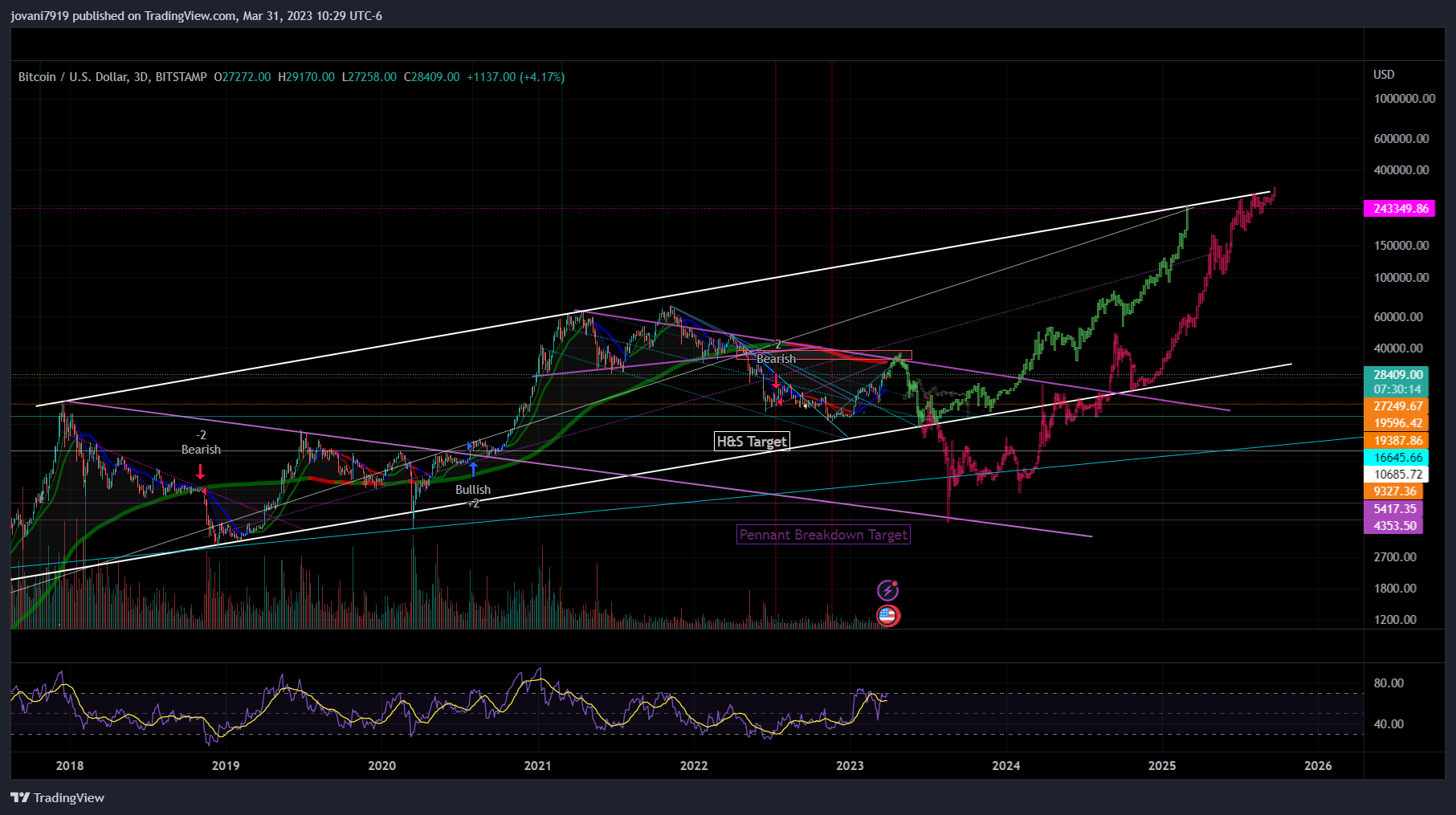The width and height of the screenshot is (1456, 815).
Task: Click the 40.00 RSI axis level label
Action: pyautogui.click(x=1389, y=724)
